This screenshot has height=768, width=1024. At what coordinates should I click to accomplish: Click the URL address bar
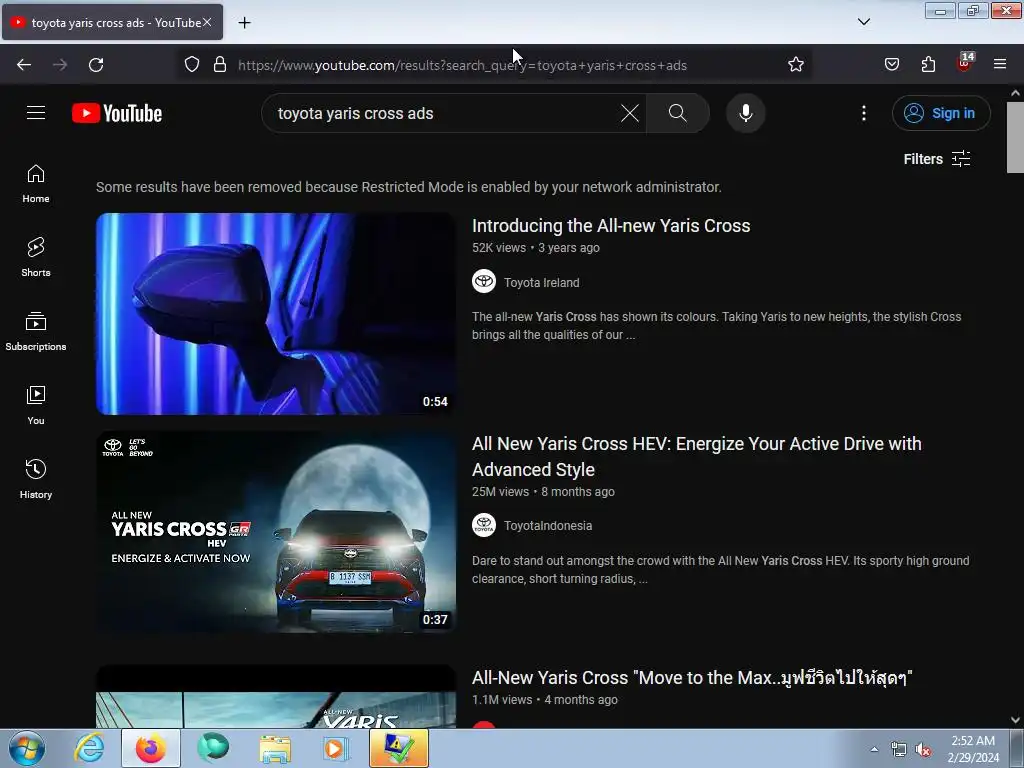click(x=496, y=65)
